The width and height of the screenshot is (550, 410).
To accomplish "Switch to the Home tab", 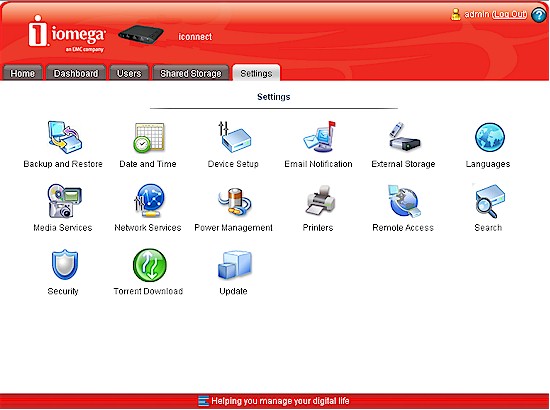I will 22,73.
